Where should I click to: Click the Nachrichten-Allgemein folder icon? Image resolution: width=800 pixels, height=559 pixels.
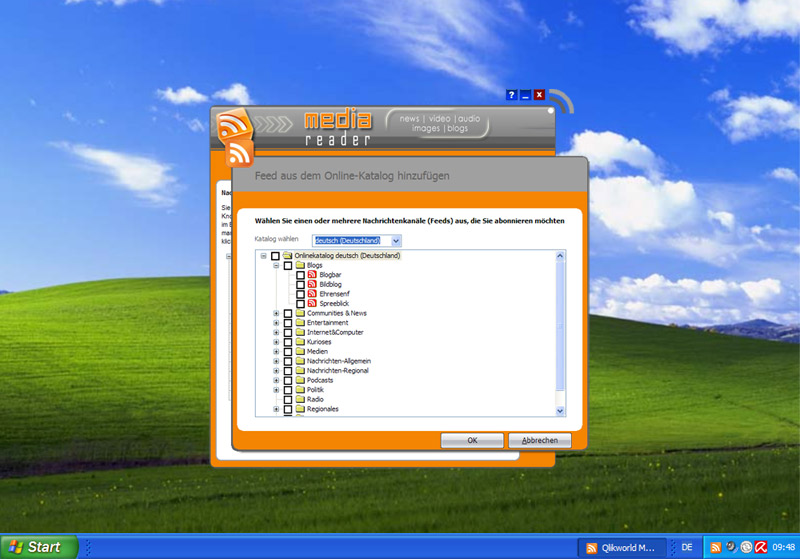pyautogui.click(x=300, y=361)
